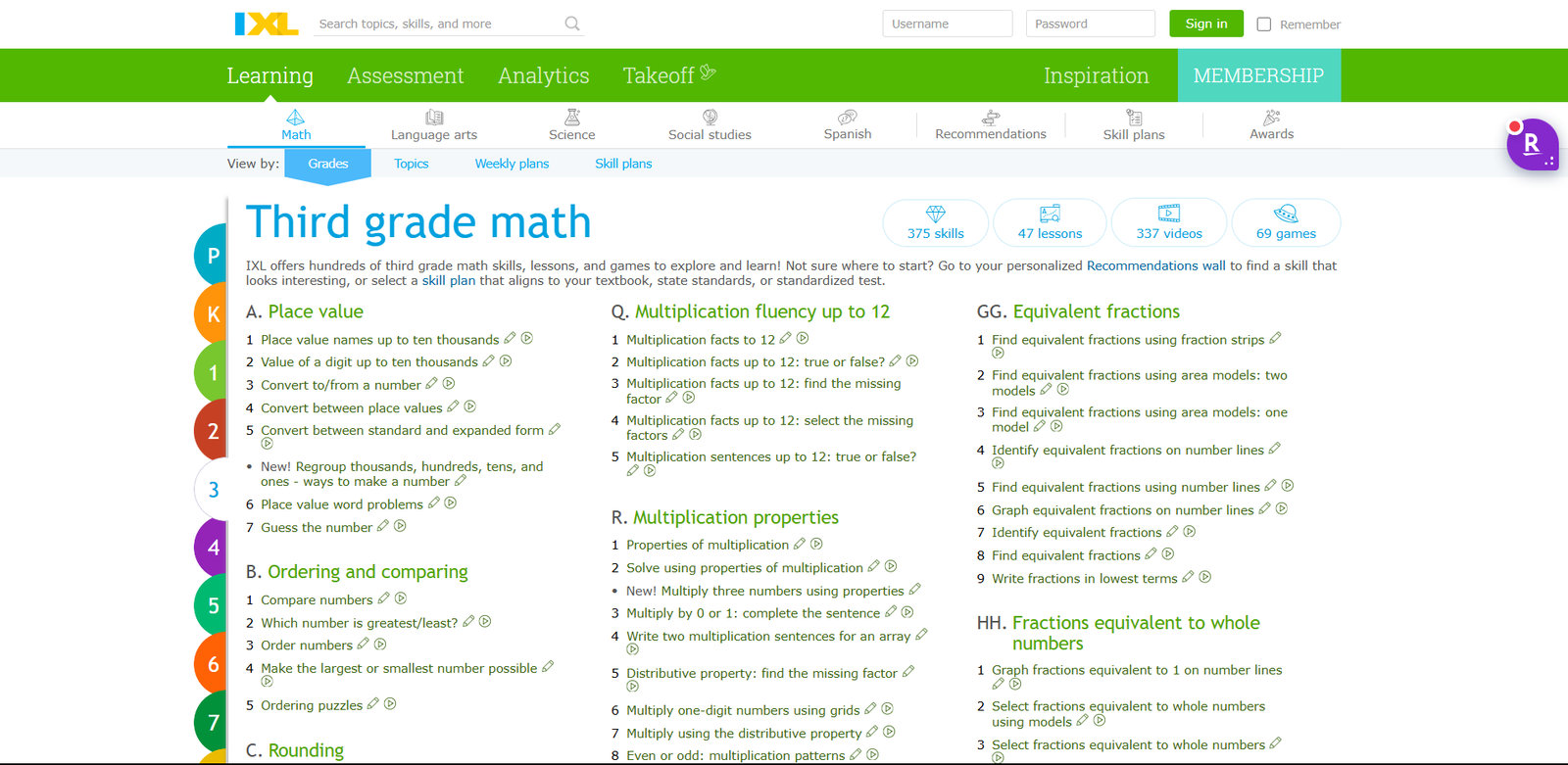Click the purple R assistant bubble
The width and height of the screenshot is (1568, 765).
[x=1532, y=145]
